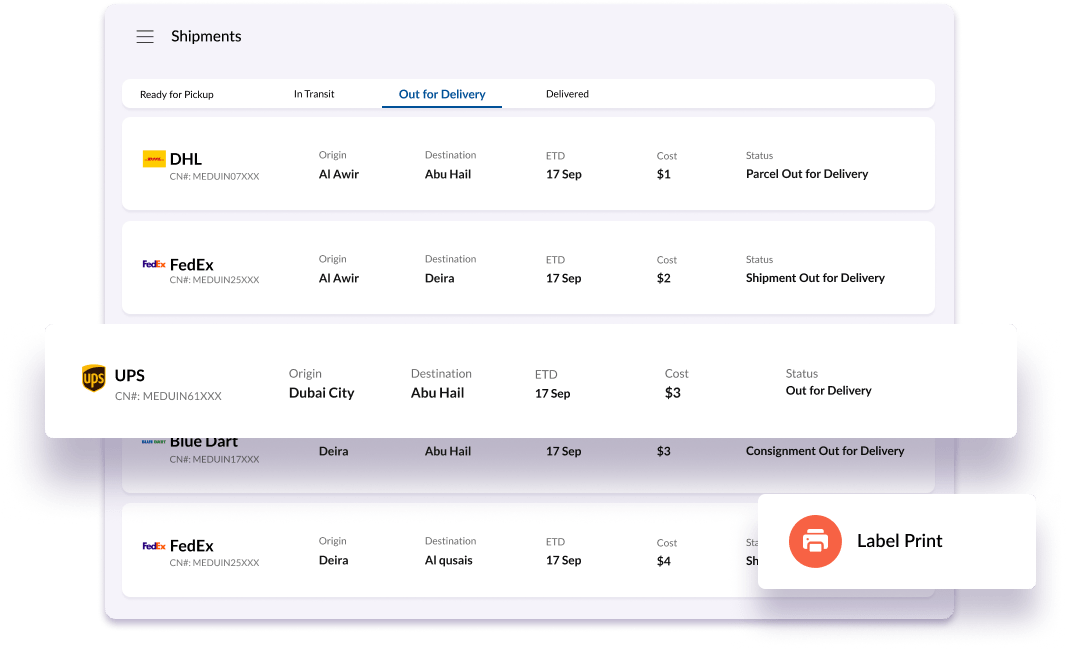Image resolution: width=1066 pixels, height=649 pixels.
Task: Click the UPS carrier name
Action: click(129, 376)
